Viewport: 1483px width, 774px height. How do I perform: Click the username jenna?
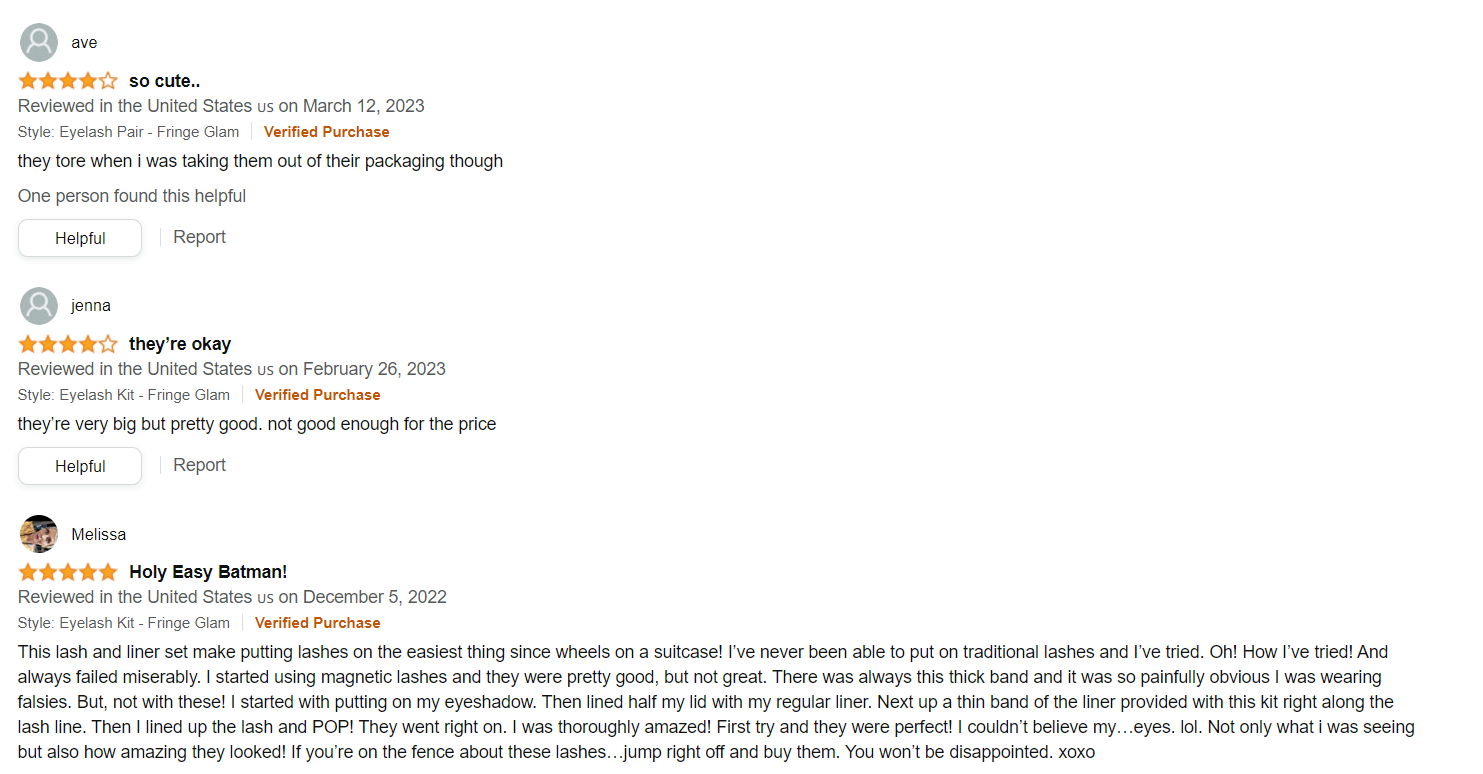(x=91, y=306)
